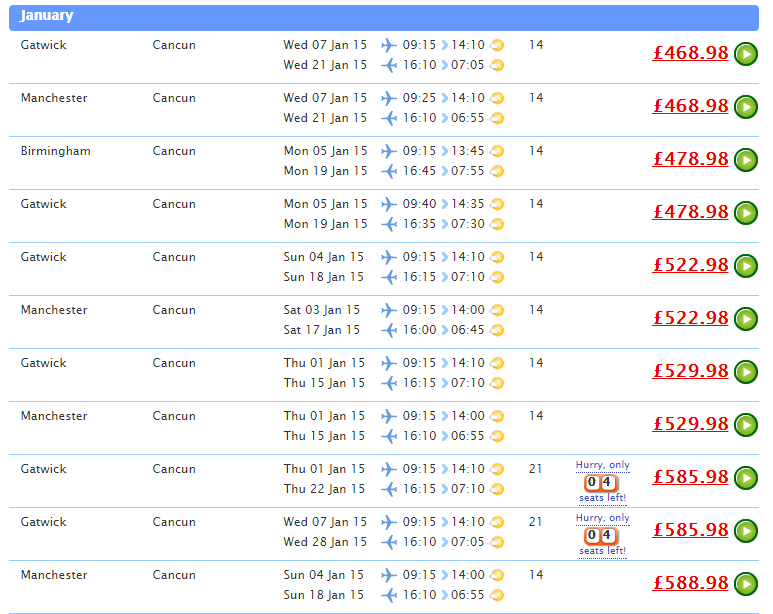
Task: Click weather icon next to 14:35 arrival
Action: point(497,204)
